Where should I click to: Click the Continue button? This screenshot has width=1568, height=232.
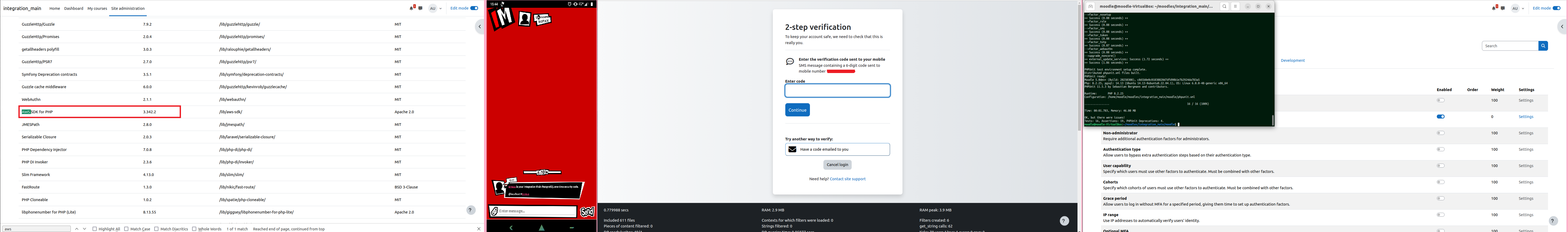pyautogui.click(x=797, y=110)
